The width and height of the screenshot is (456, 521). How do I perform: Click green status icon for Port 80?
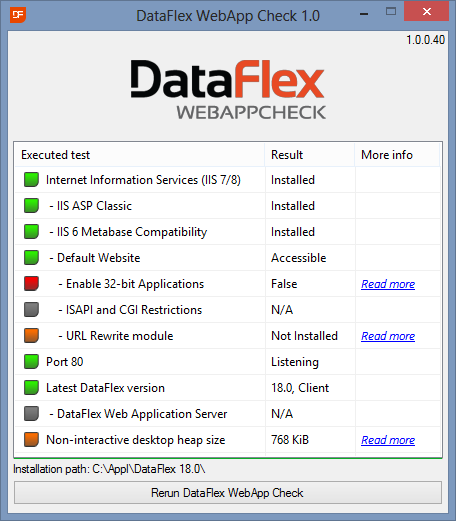(31, 362)
